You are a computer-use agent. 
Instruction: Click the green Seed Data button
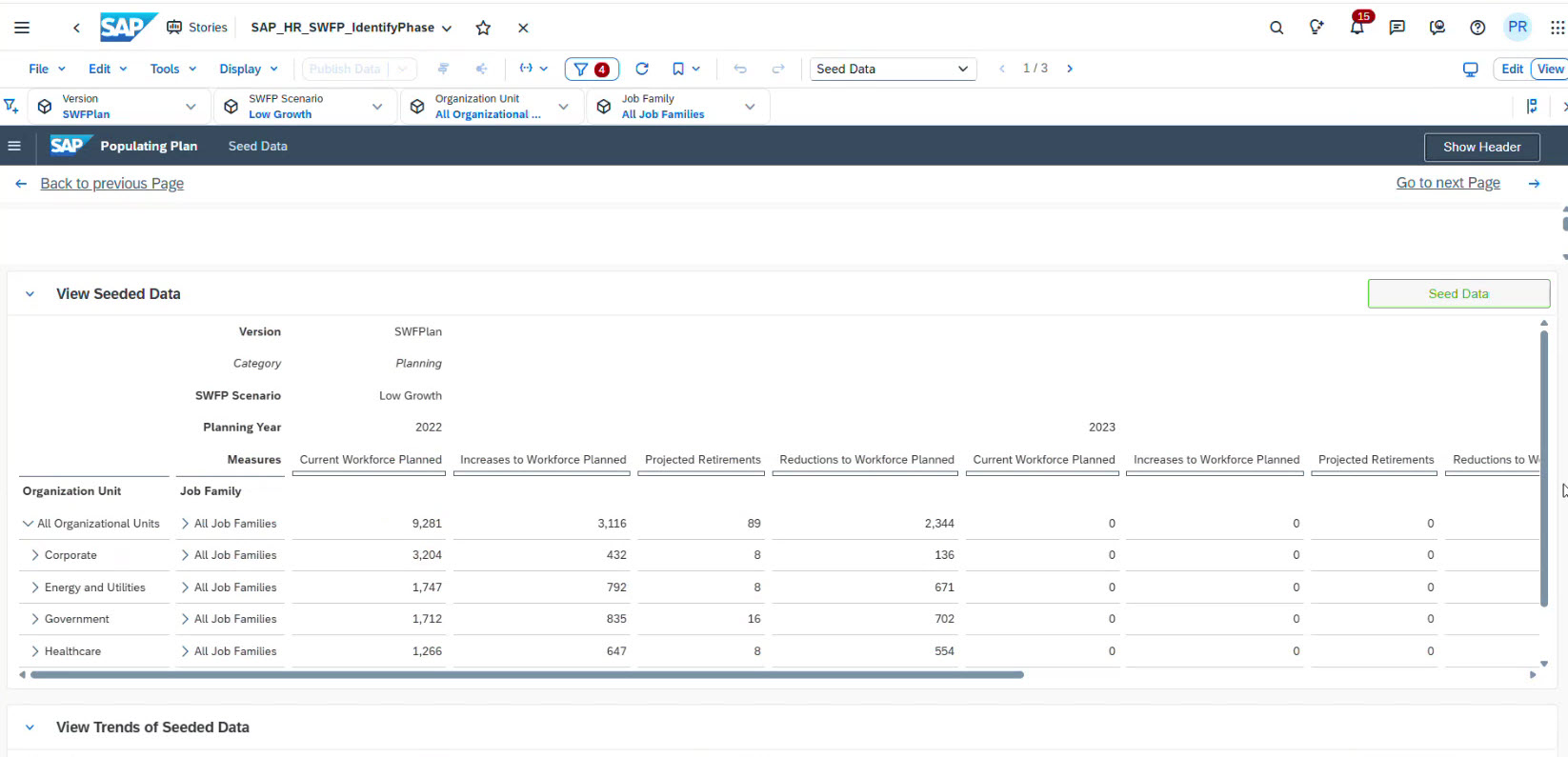pyautogui.click(x=1457, y=293)
